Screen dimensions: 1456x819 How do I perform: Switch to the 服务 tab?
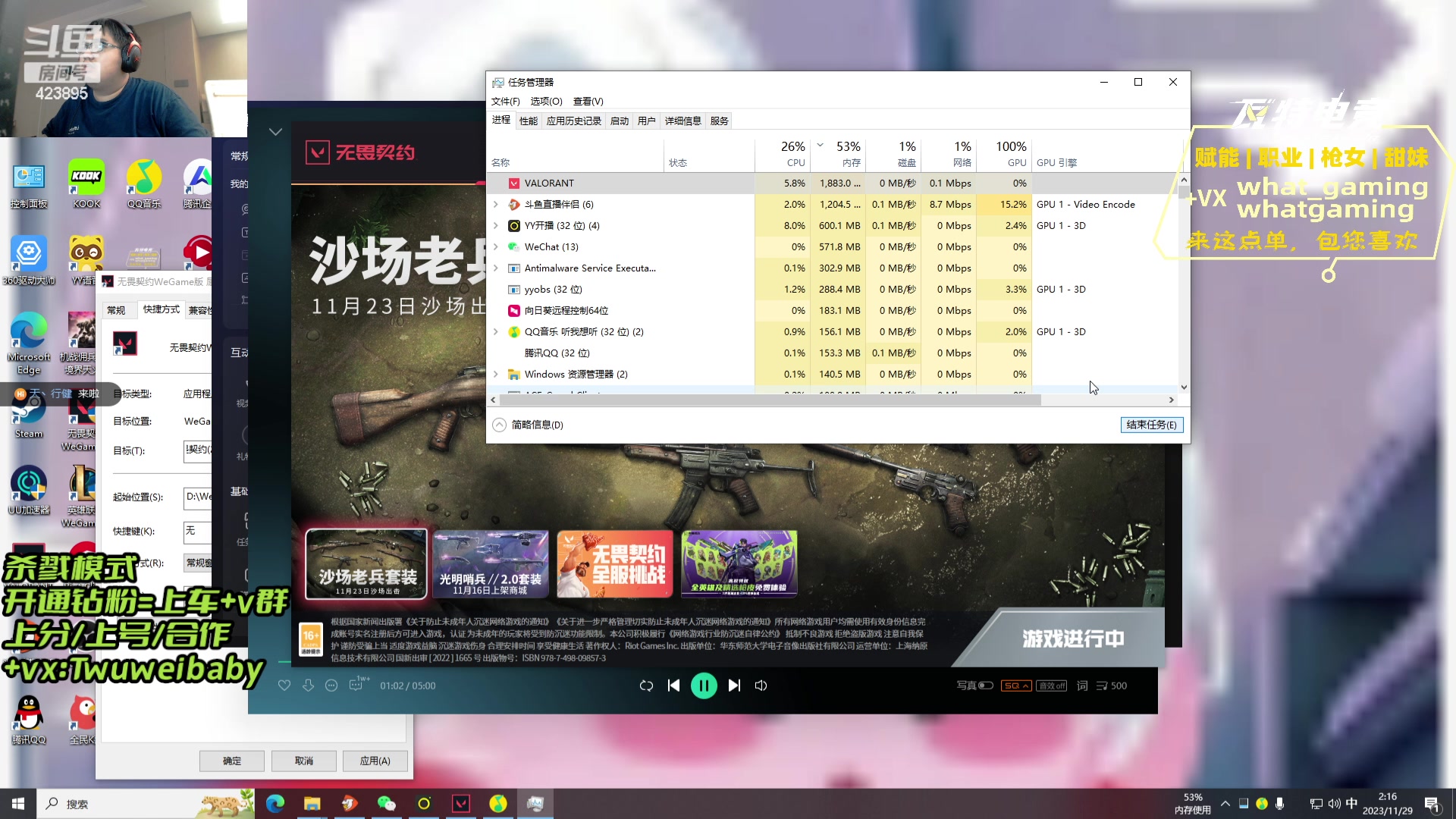tap(720, 121)
